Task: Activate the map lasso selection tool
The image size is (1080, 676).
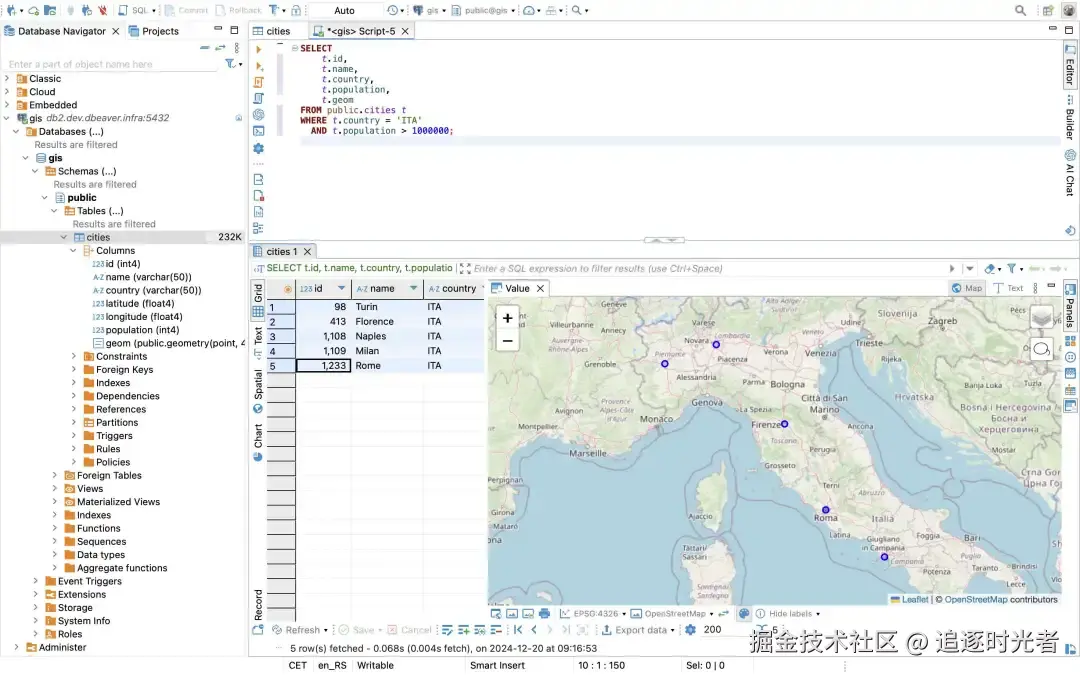Action: coord(1041,349)
